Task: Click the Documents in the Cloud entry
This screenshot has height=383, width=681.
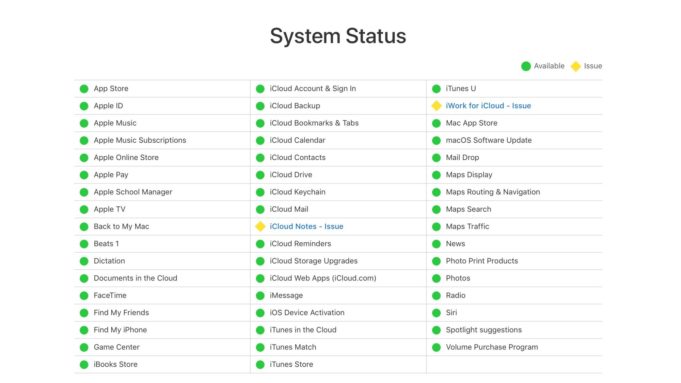Action: coord(136,278)
